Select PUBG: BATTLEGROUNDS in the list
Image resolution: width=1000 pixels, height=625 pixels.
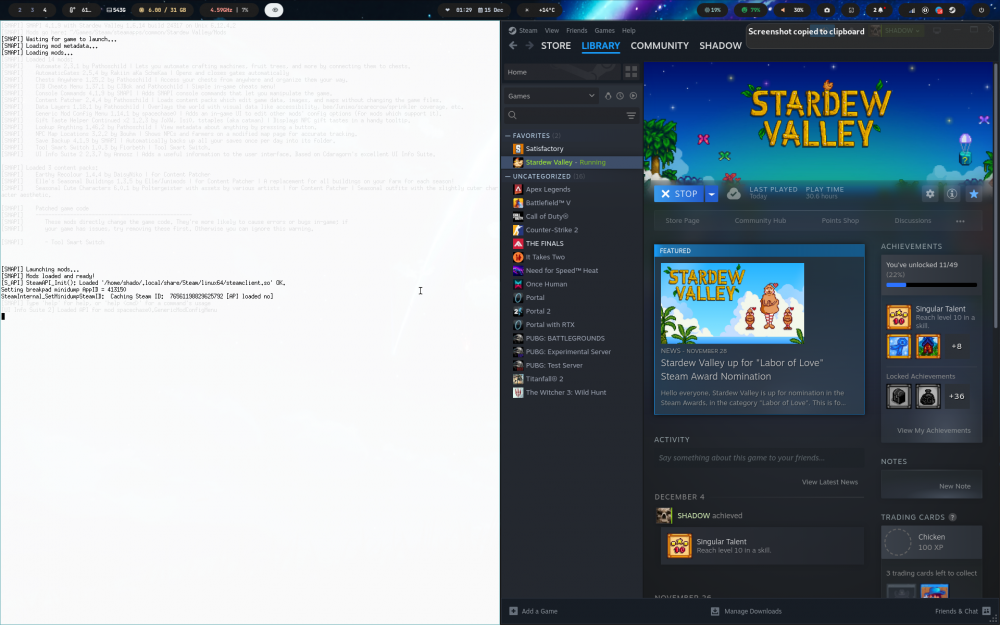click(572, 339)
